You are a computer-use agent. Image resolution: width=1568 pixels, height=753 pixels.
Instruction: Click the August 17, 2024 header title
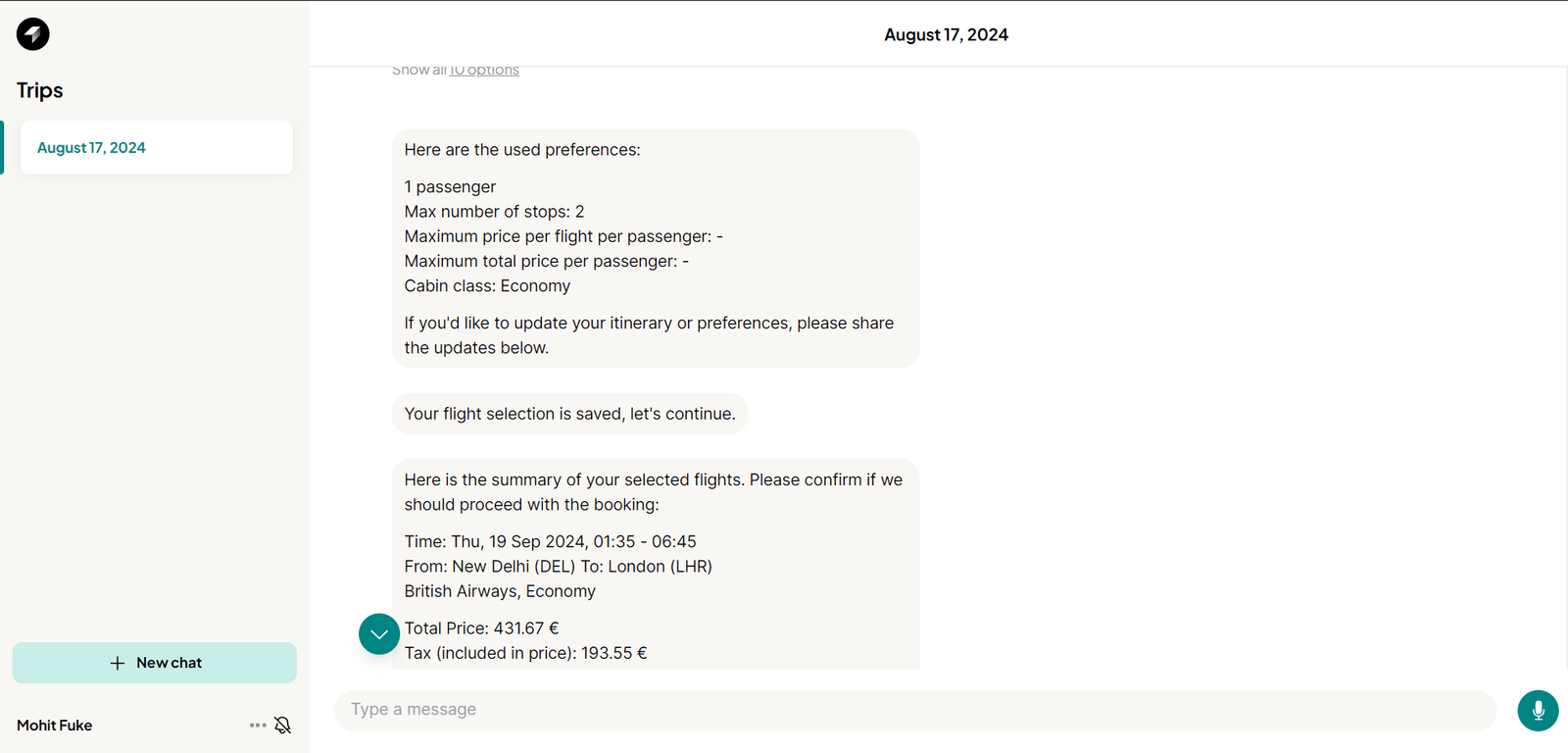coord(946,35)
